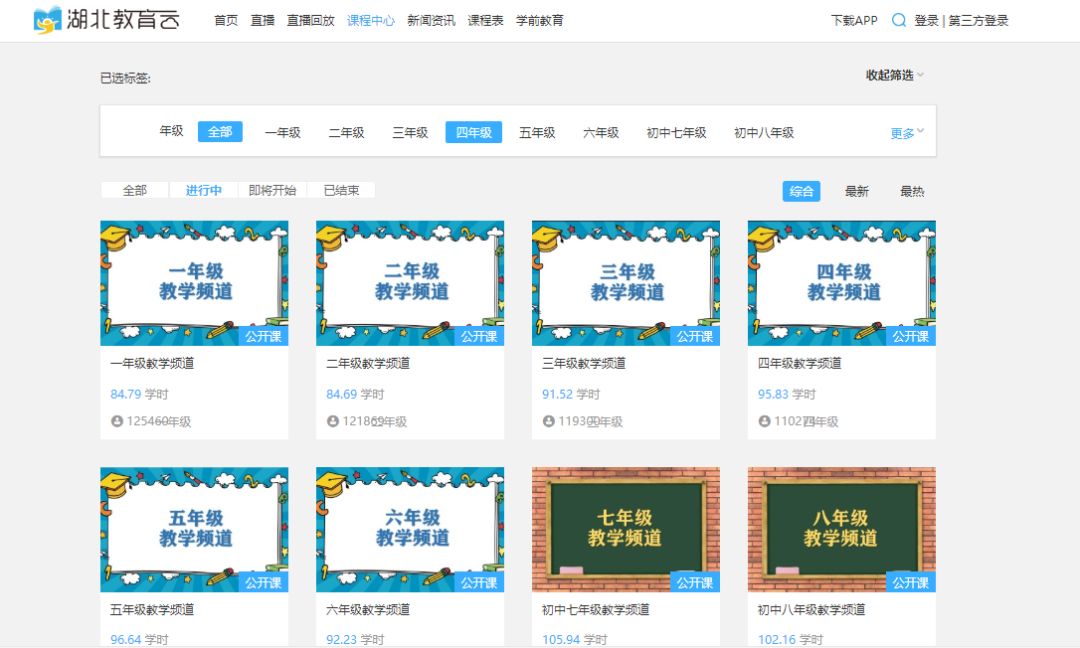
Task: Click 四年级教学频道 course title
Action: click(800, 363)
